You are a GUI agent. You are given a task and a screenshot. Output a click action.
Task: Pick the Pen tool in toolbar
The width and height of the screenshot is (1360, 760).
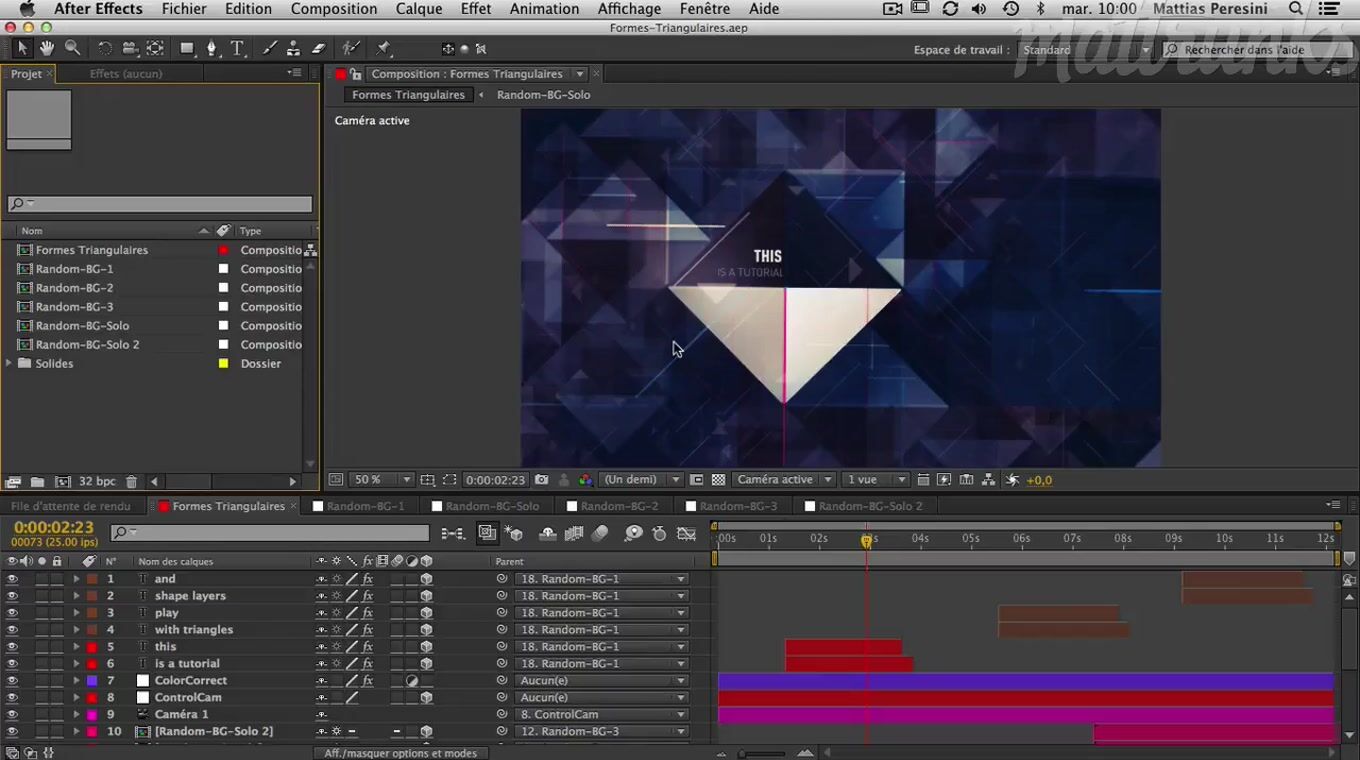pyautogui.click(x=212, y=48)
